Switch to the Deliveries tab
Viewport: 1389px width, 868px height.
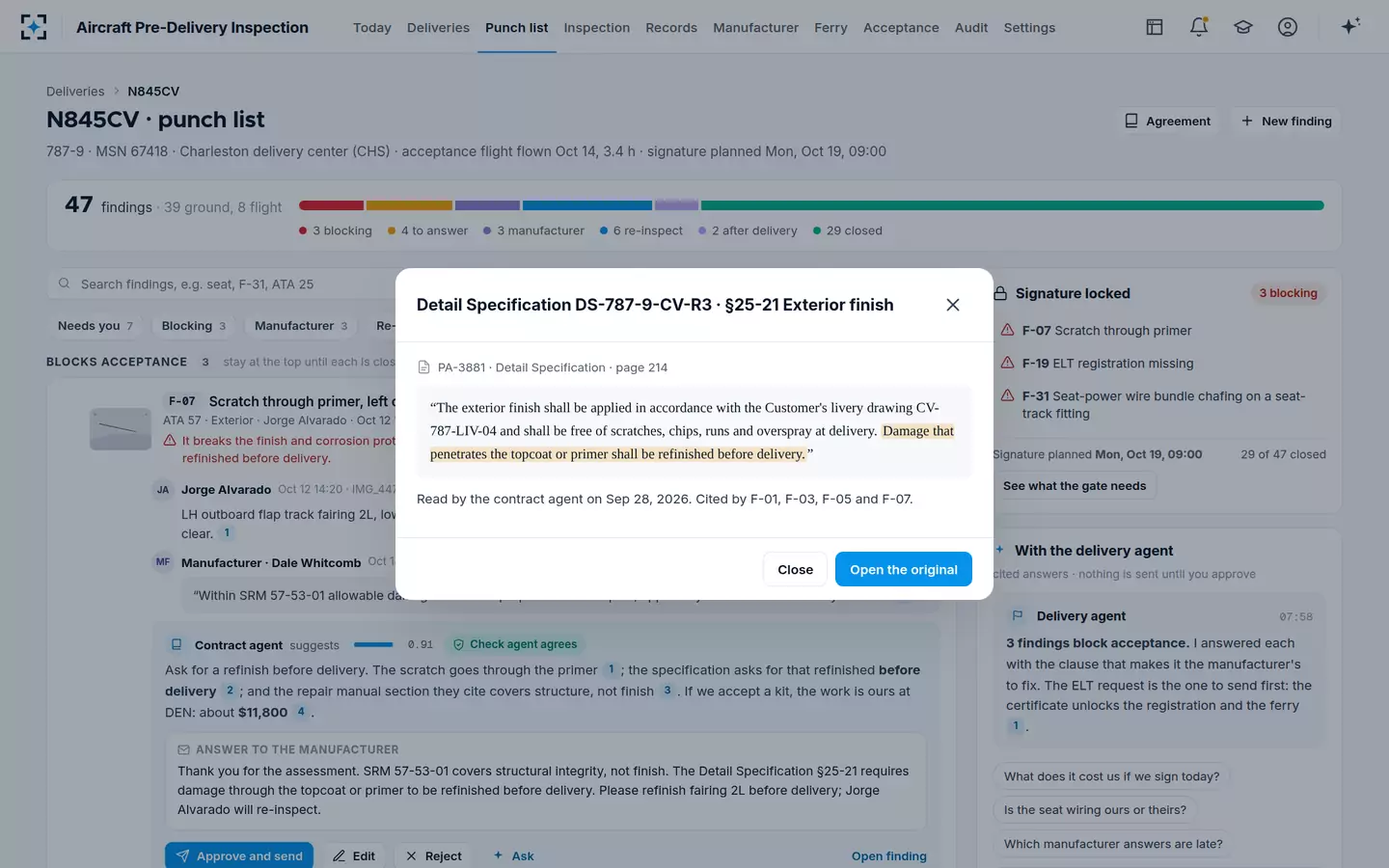438,27
